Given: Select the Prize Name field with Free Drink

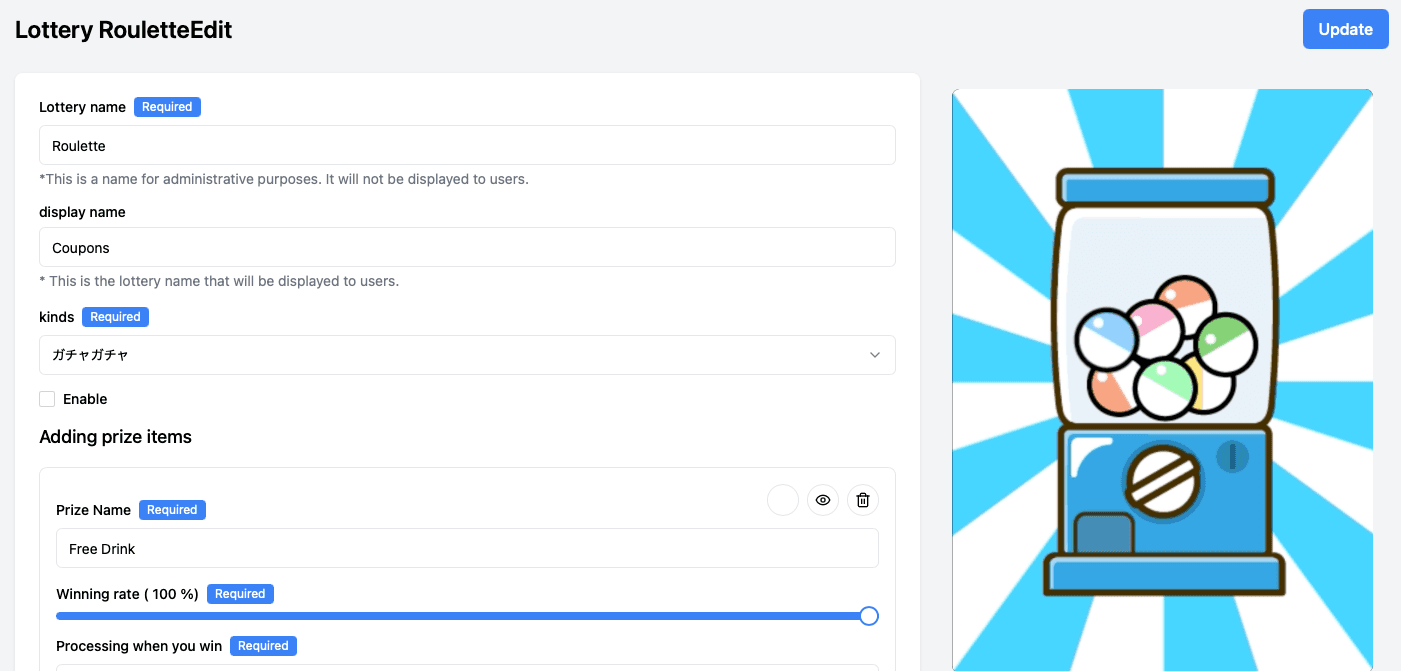Looking at the screenshot, I should point(467,548).
